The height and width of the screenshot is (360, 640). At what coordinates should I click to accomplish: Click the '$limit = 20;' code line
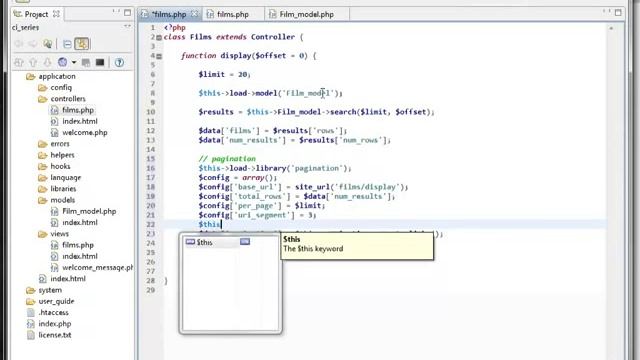click(x=224, y=74)
